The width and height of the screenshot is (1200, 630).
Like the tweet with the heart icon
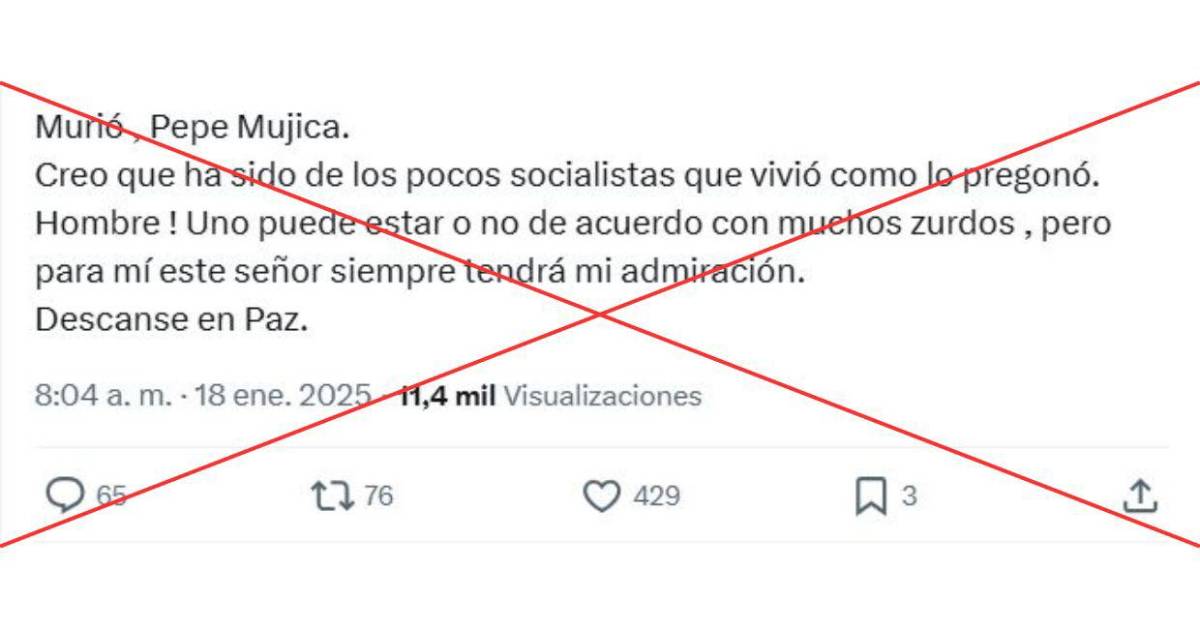[602, 496]
